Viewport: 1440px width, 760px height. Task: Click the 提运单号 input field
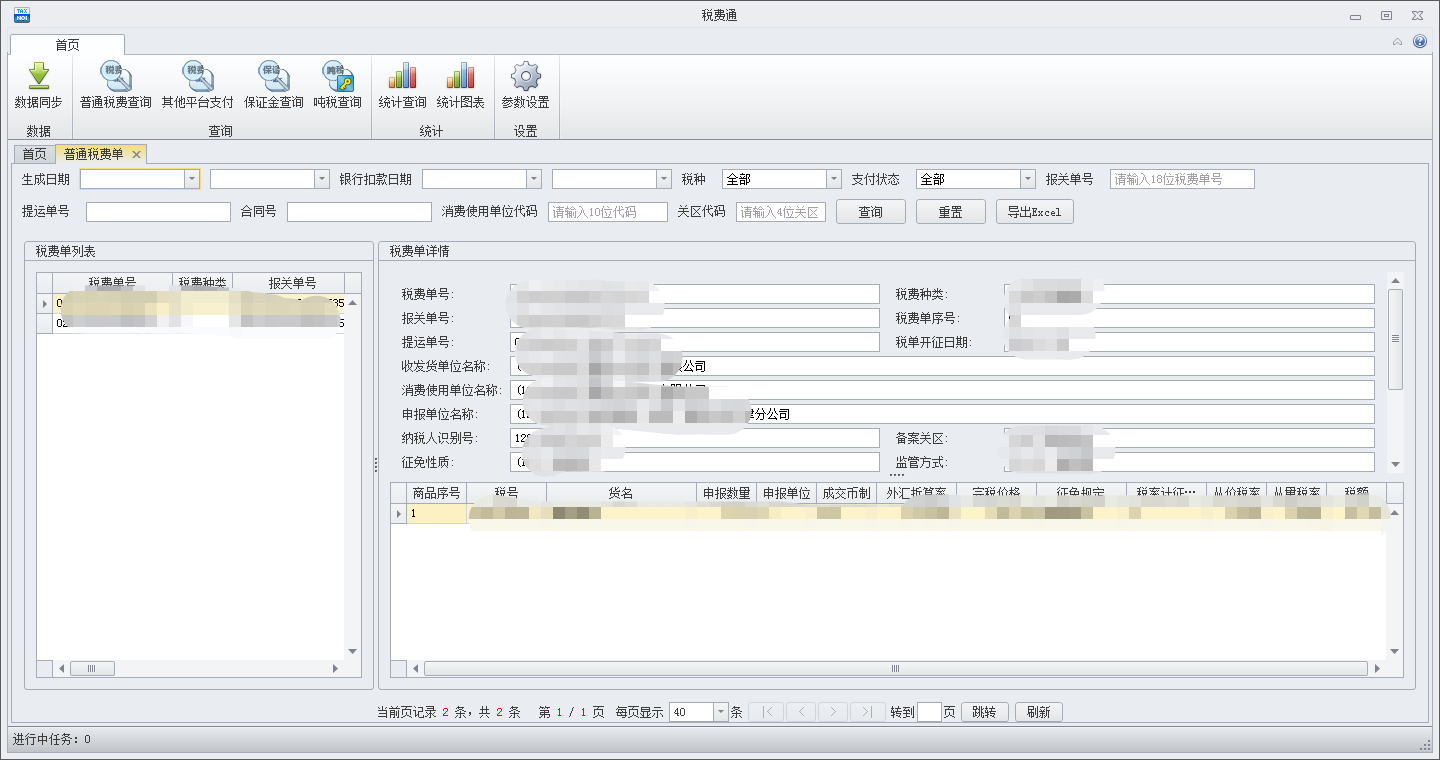click(x=158, y=212)
